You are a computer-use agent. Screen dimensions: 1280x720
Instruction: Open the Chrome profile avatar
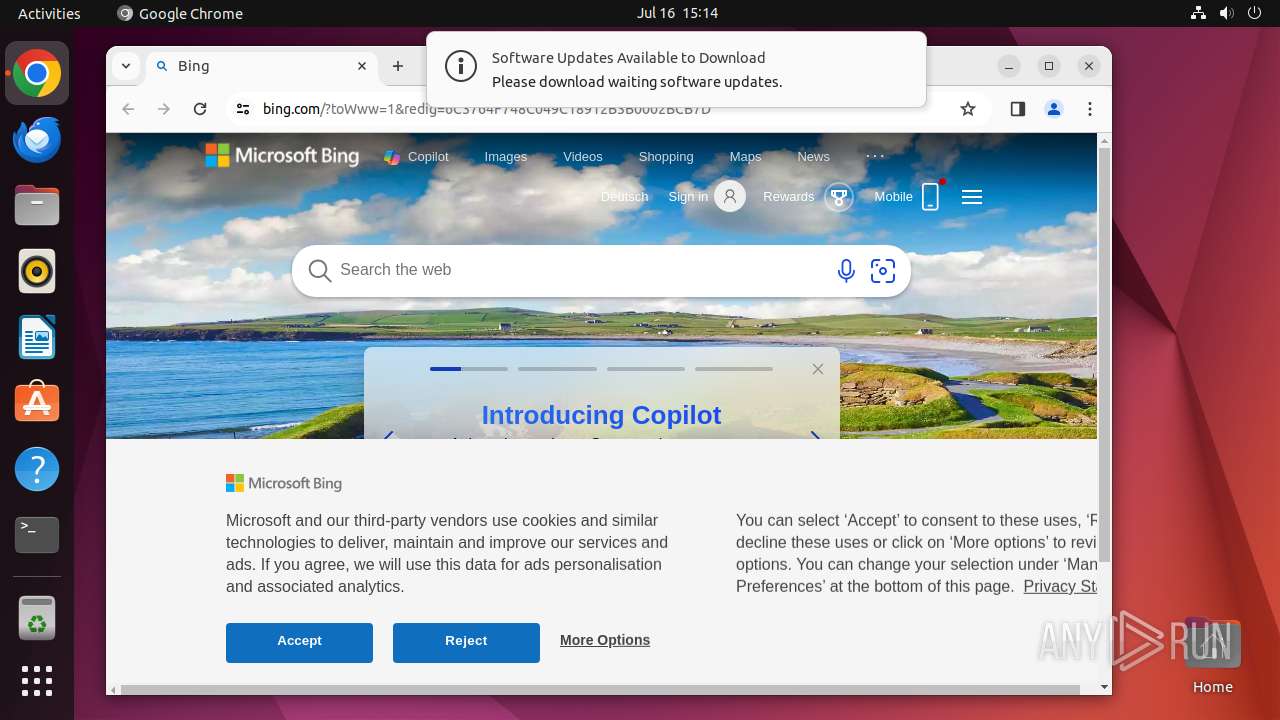pos(1053,109)
